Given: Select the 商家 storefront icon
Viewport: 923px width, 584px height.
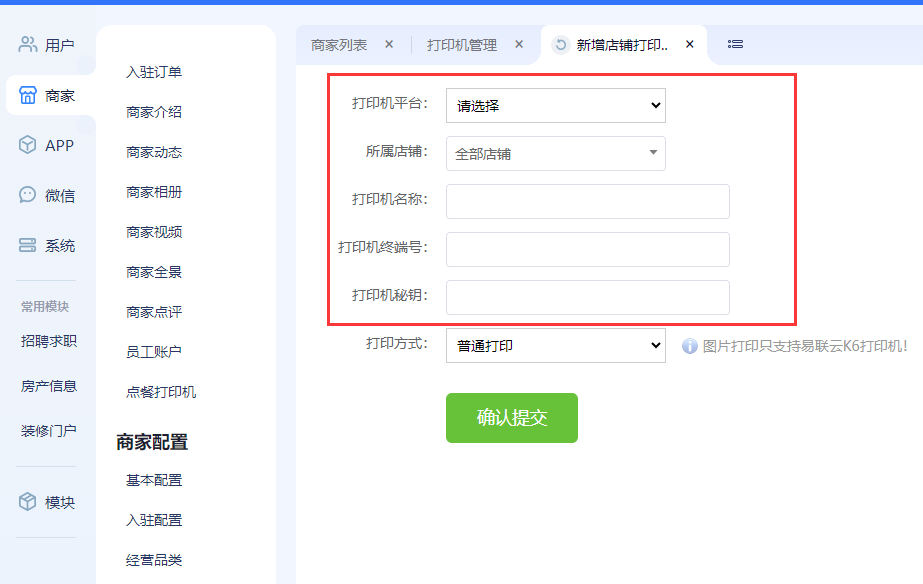Looking at the screenshot, I should click(x=28, y=95).
